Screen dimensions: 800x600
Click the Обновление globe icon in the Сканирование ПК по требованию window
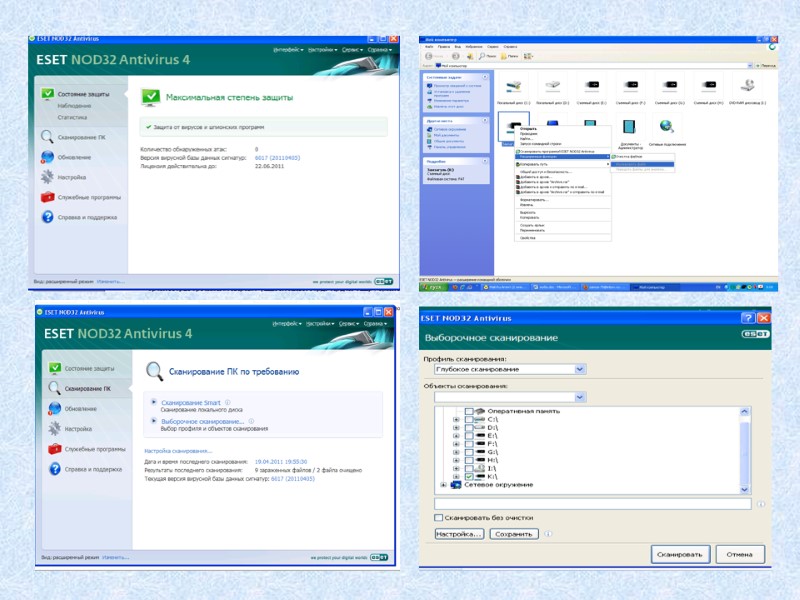click(x=55, y=408)
